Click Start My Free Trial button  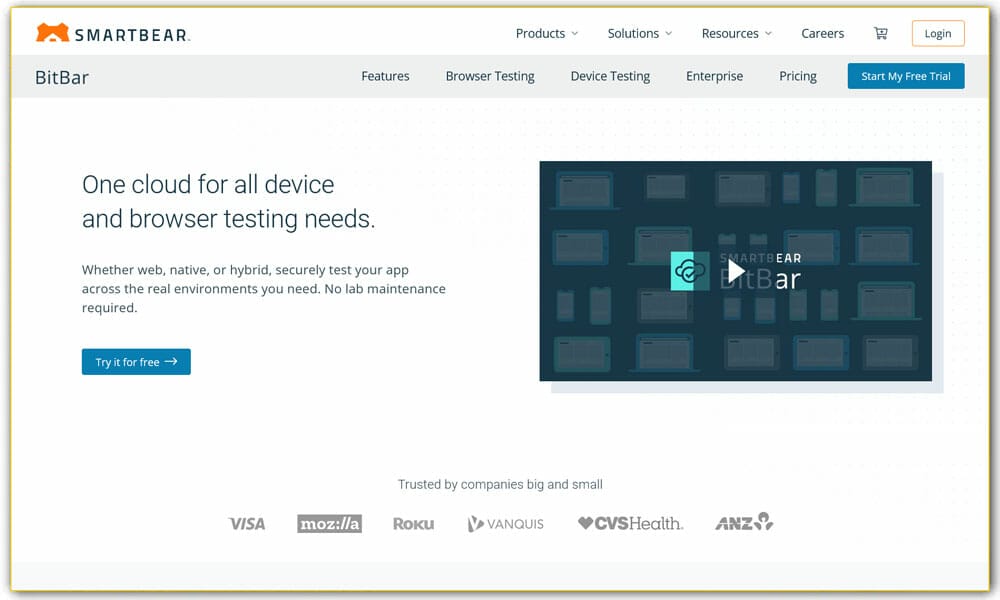pos(905,76)
